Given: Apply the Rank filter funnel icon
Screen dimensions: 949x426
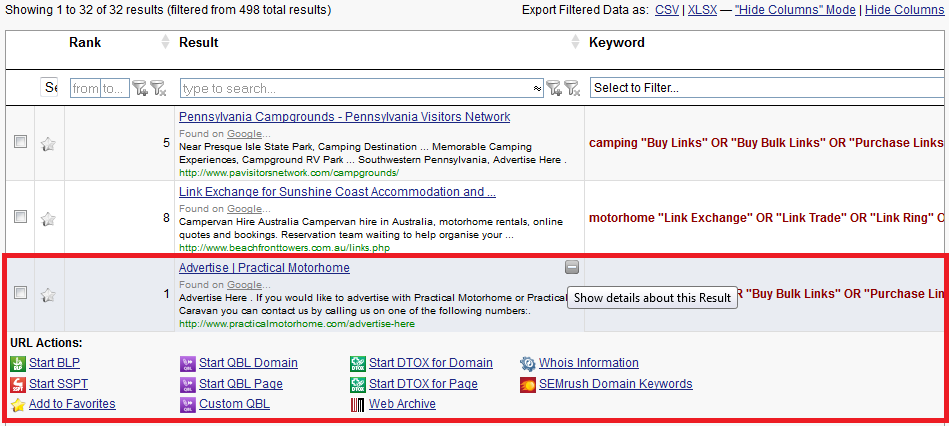Looking at the screenshot, I should (140, 88).
